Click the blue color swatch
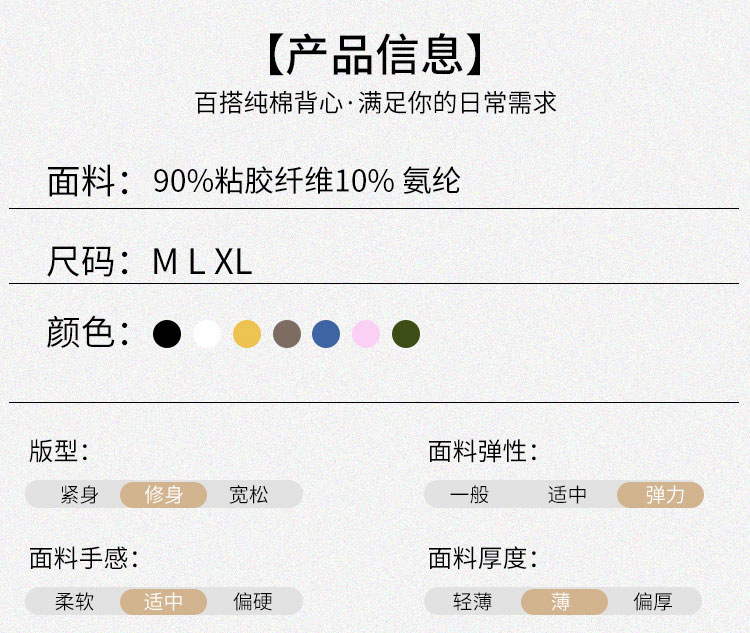 (x=326, y=333)
